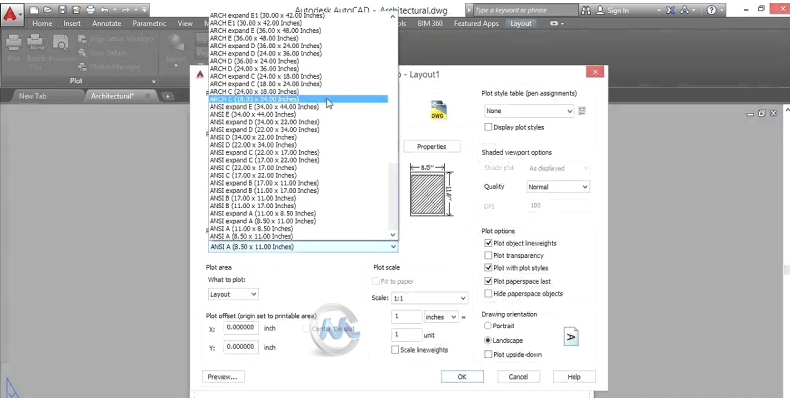Toggle Plot transparency checkbox
The width and height of the screenshot is (790, 398).
[x=488, y=255]
